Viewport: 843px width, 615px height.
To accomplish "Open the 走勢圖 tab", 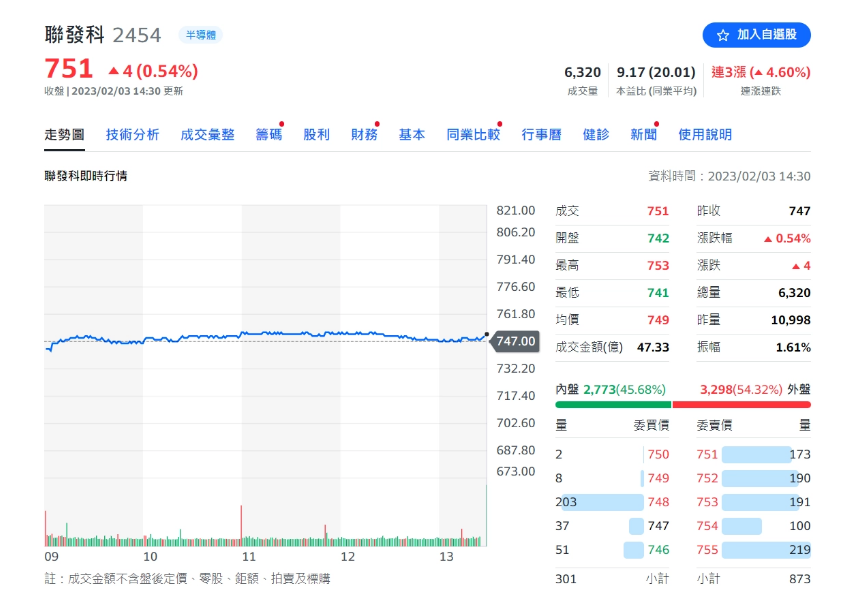I will click(x=64, y=134).
